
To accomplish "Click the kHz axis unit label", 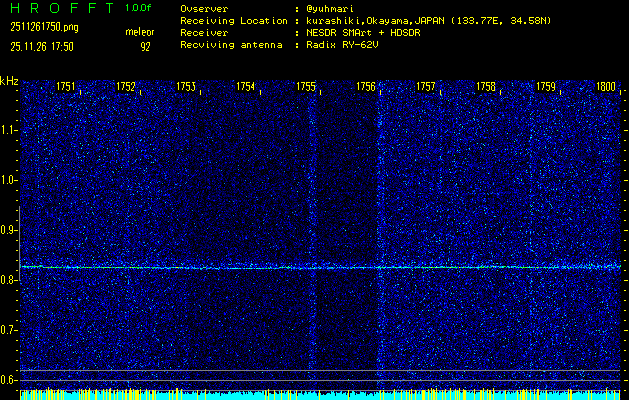I will pos(9,81).
